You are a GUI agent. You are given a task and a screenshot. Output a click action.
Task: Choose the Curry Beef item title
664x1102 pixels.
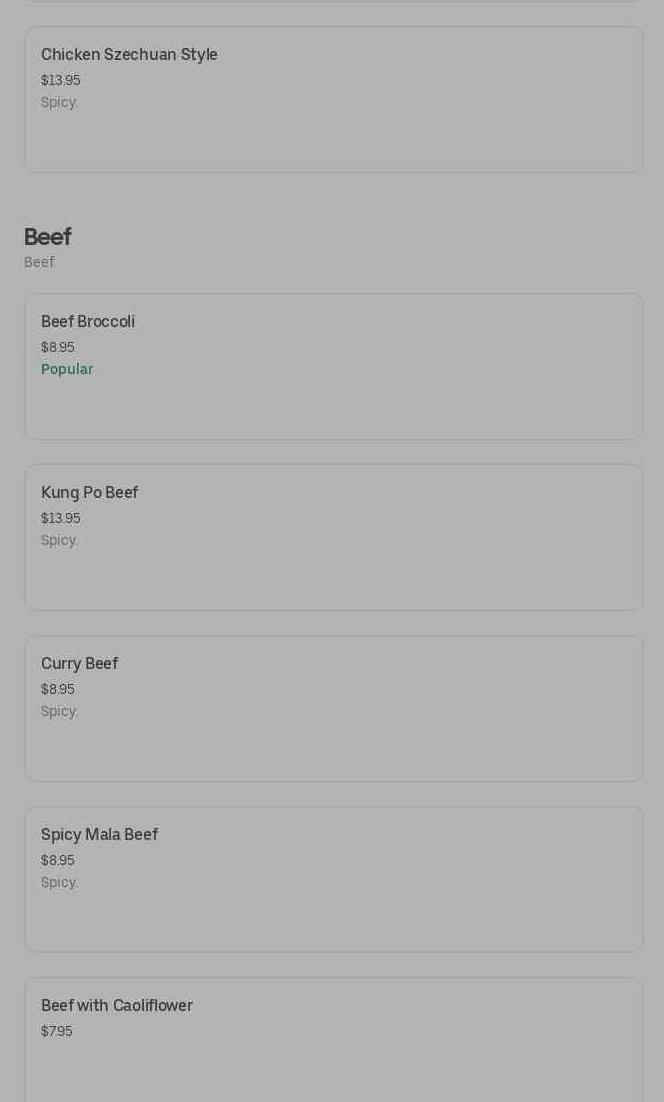tap(80, 664)
